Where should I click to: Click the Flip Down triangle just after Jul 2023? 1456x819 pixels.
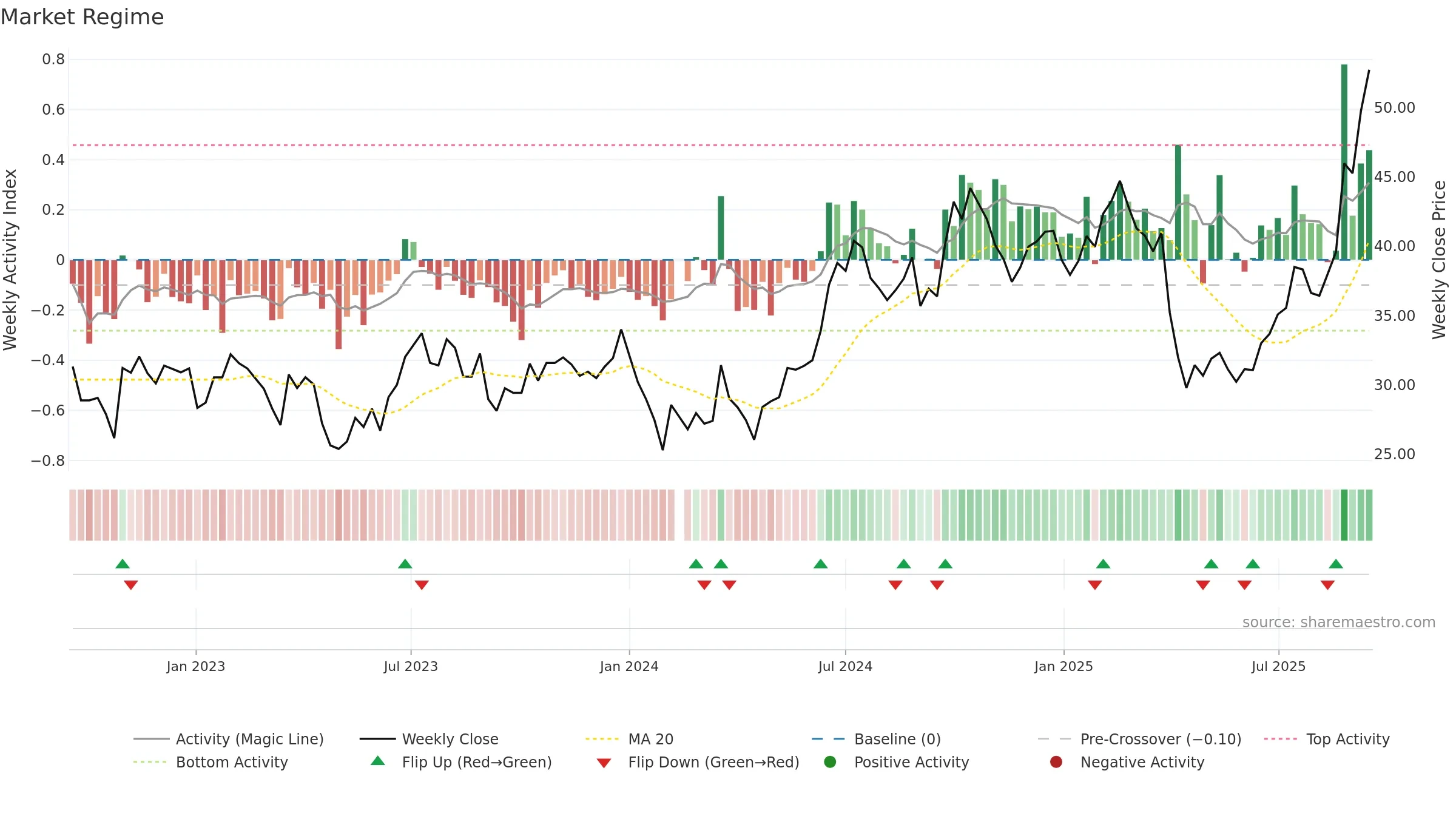click(x=422, y=585)
